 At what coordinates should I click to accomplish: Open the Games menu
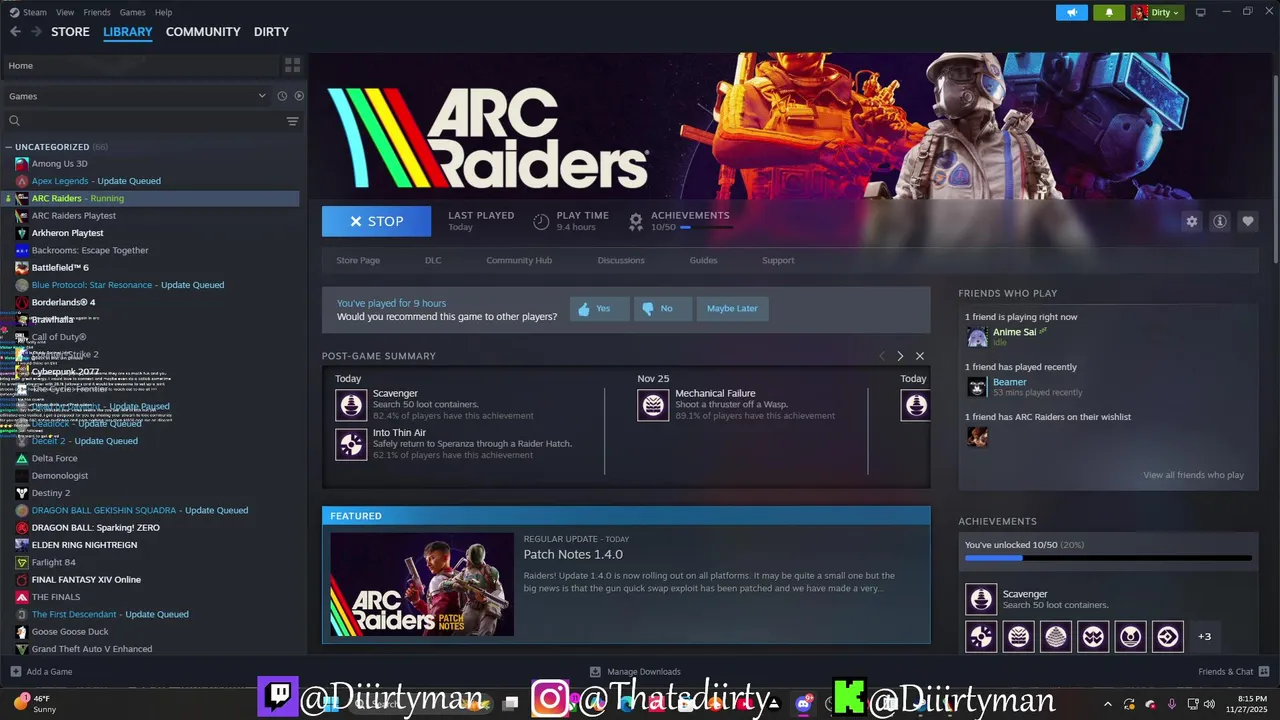point(132,12)
